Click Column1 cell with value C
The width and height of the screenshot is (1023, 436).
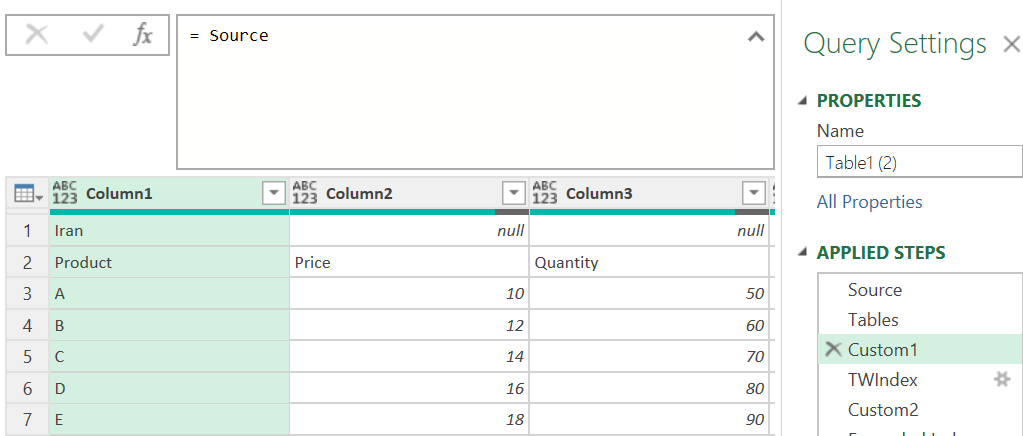point(170,356)
